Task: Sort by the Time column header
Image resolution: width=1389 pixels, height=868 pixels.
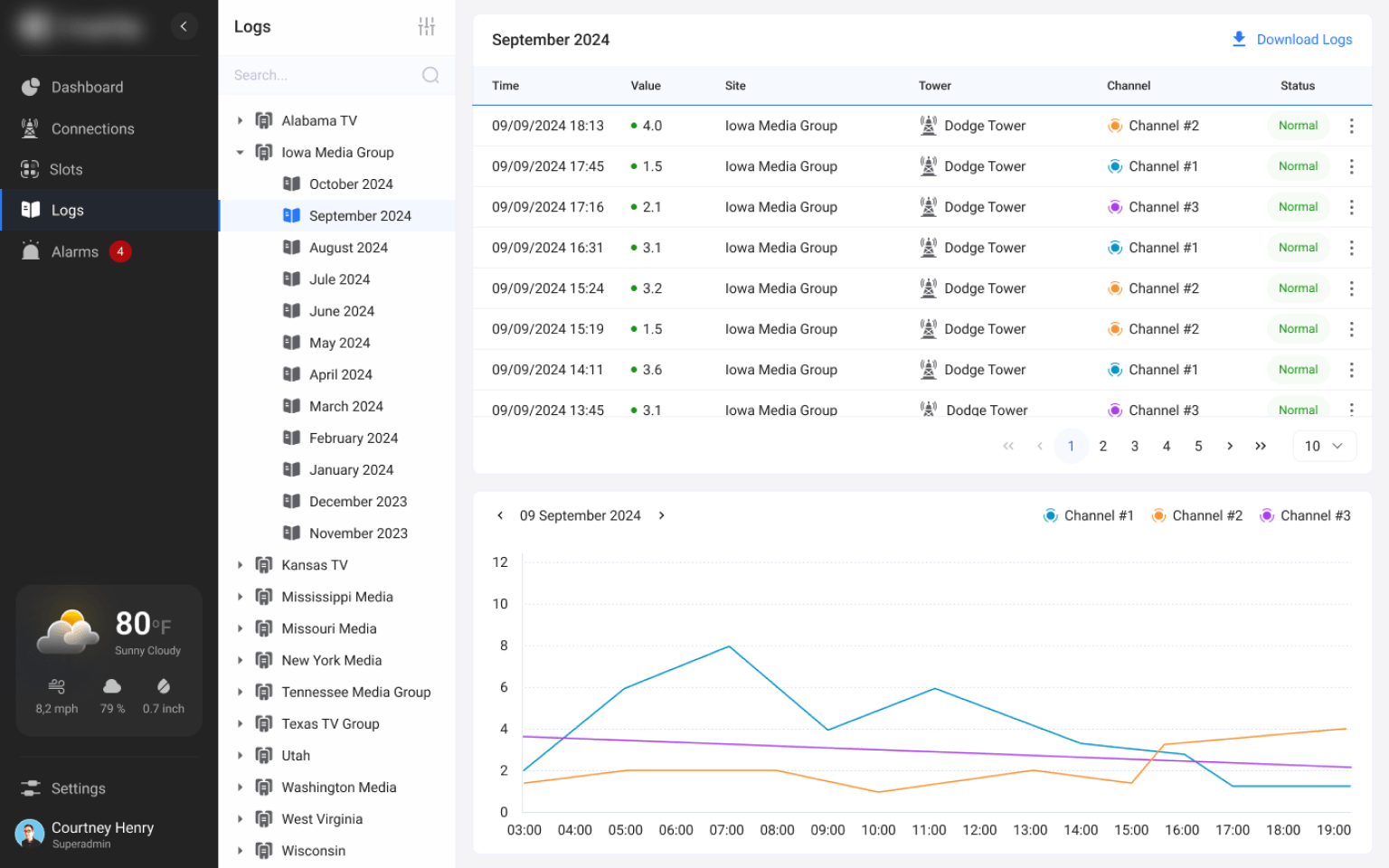Action: (x=506, y=86)
